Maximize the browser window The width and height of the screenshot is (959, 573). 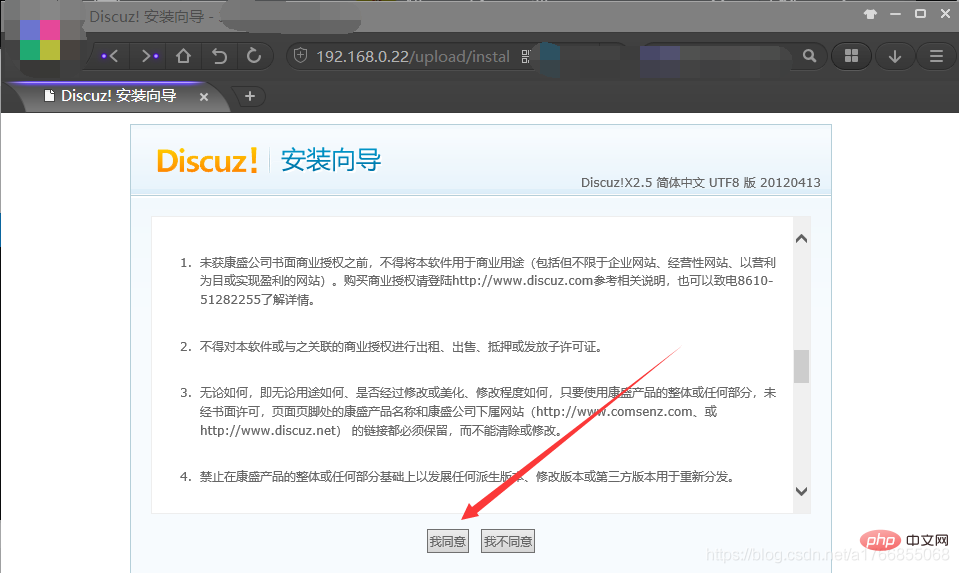[x=920, y=13]
